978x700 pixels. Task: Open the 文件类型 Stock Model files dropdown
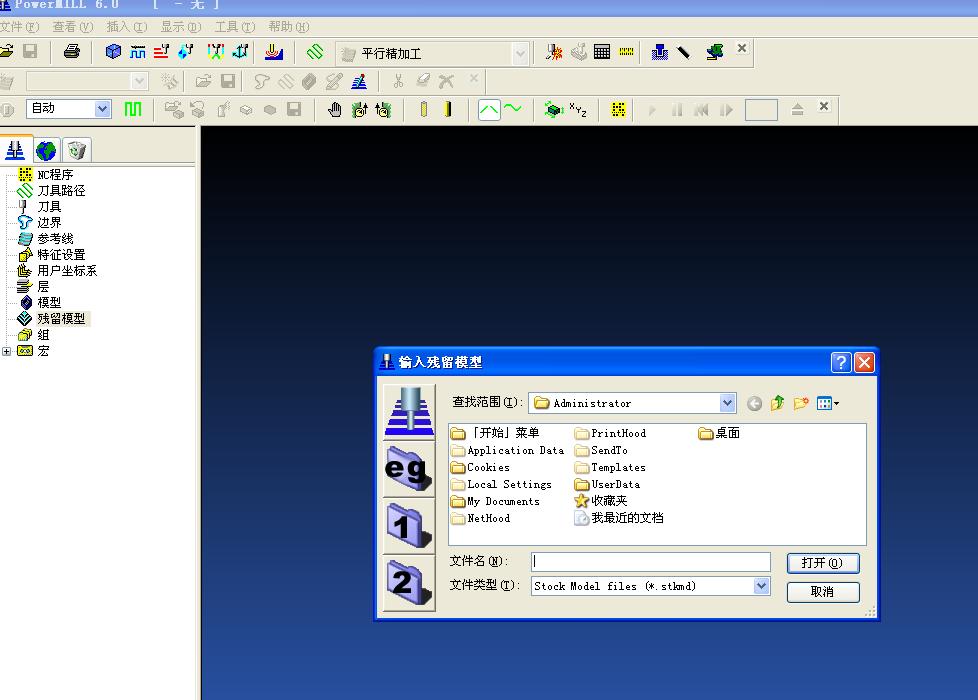click(761, 586)
